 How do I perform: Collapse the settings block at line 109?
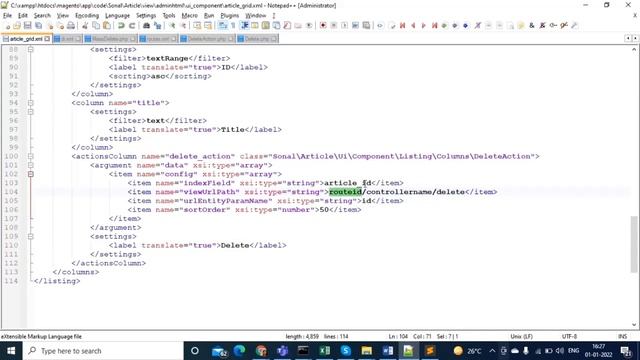click(31, 236)
